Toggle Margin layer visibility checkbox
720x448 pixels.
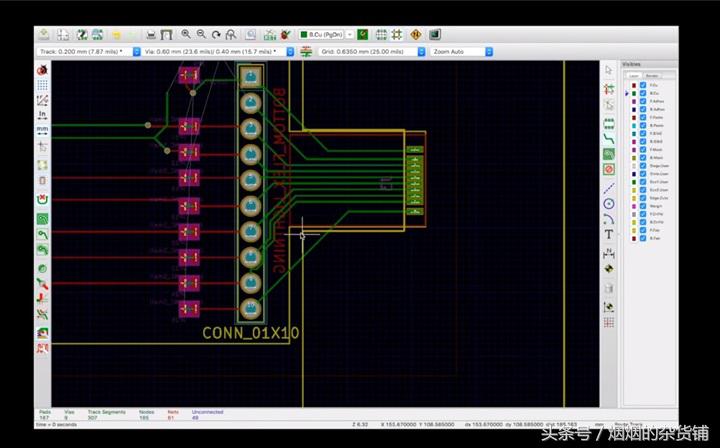(x=642, y=206)
